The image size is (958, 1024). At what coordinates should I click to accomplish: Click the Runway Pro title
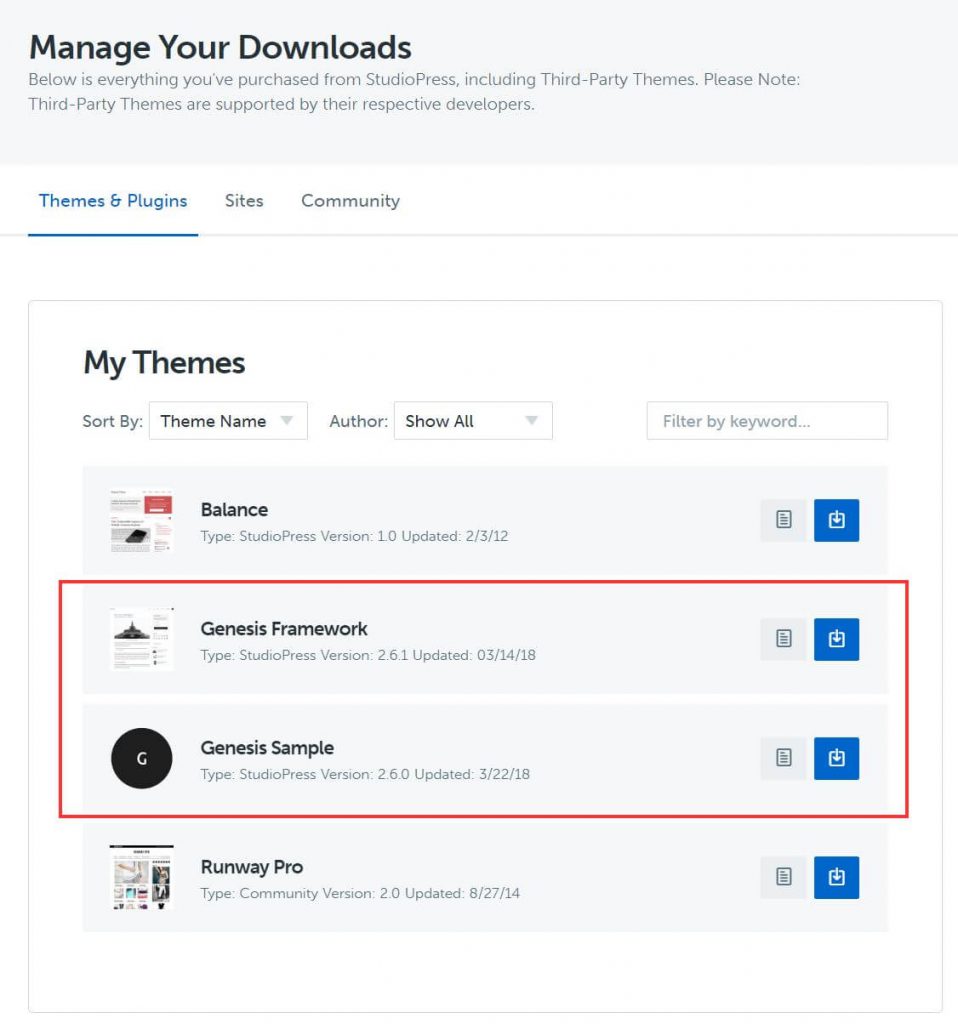[251, 867]
